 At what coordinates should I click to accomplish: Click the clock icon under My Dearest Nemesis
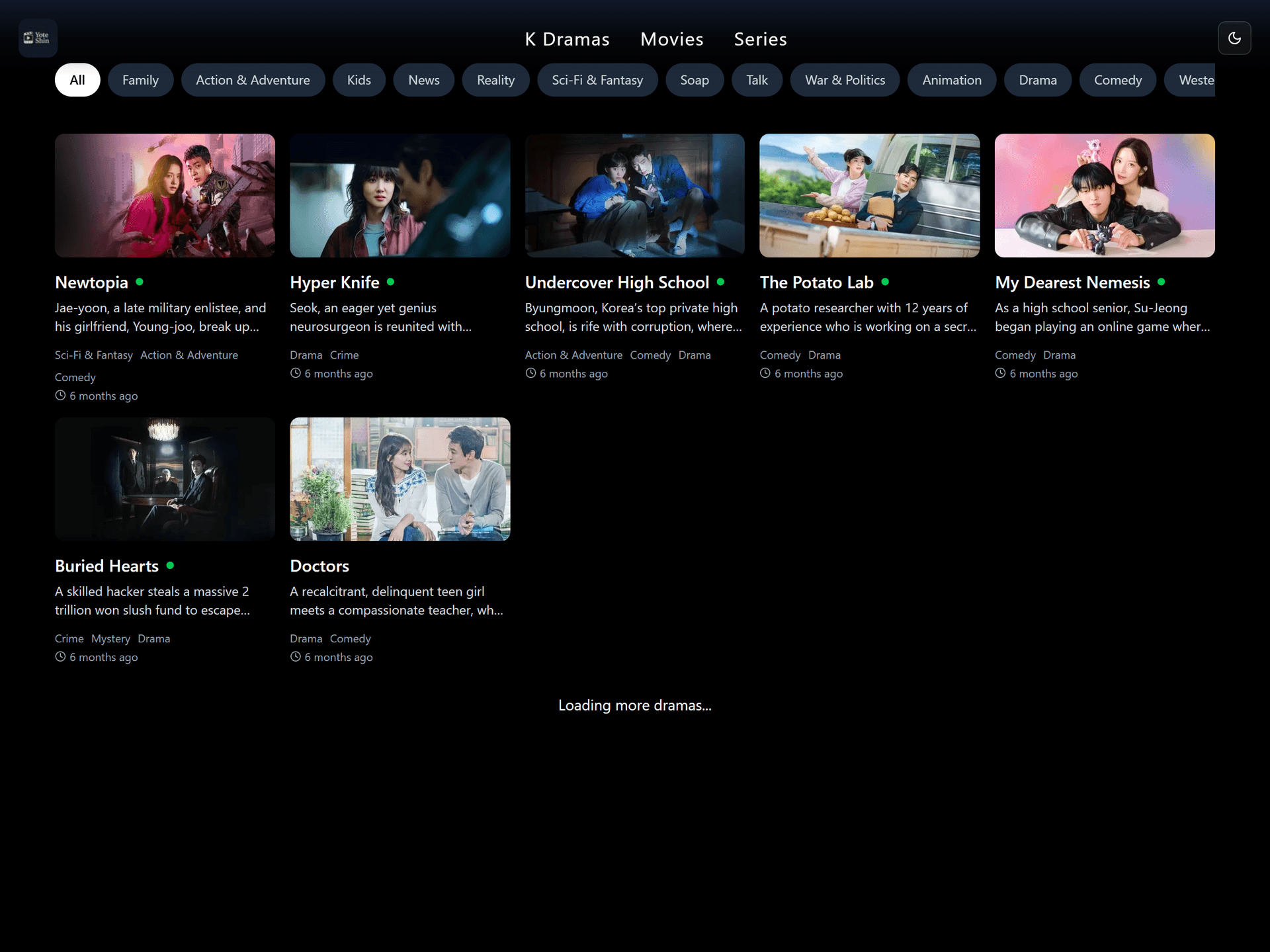pyautogui.click(x=1000, y=373)
